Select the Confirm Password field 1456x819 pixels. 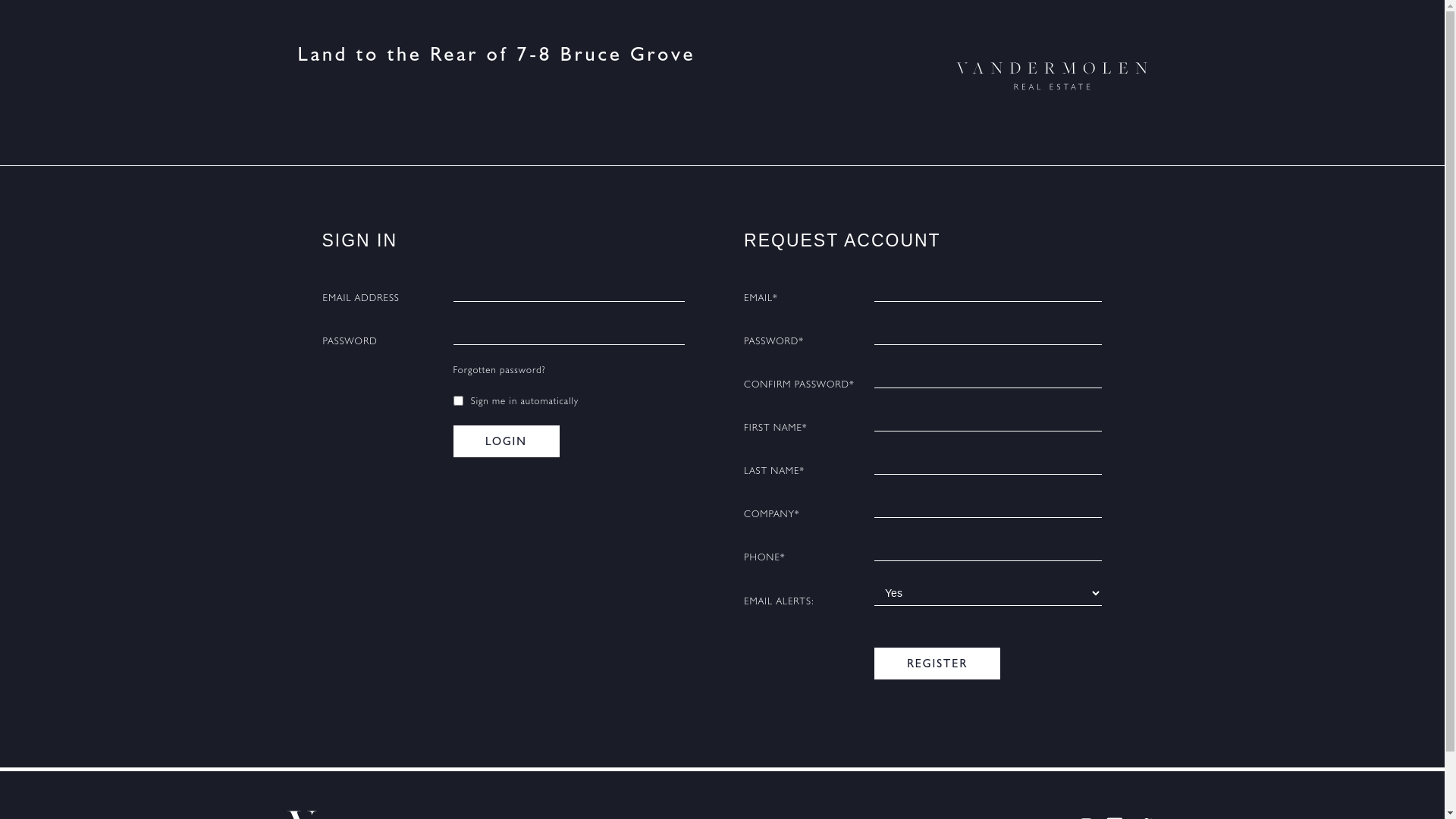[987, 378]
